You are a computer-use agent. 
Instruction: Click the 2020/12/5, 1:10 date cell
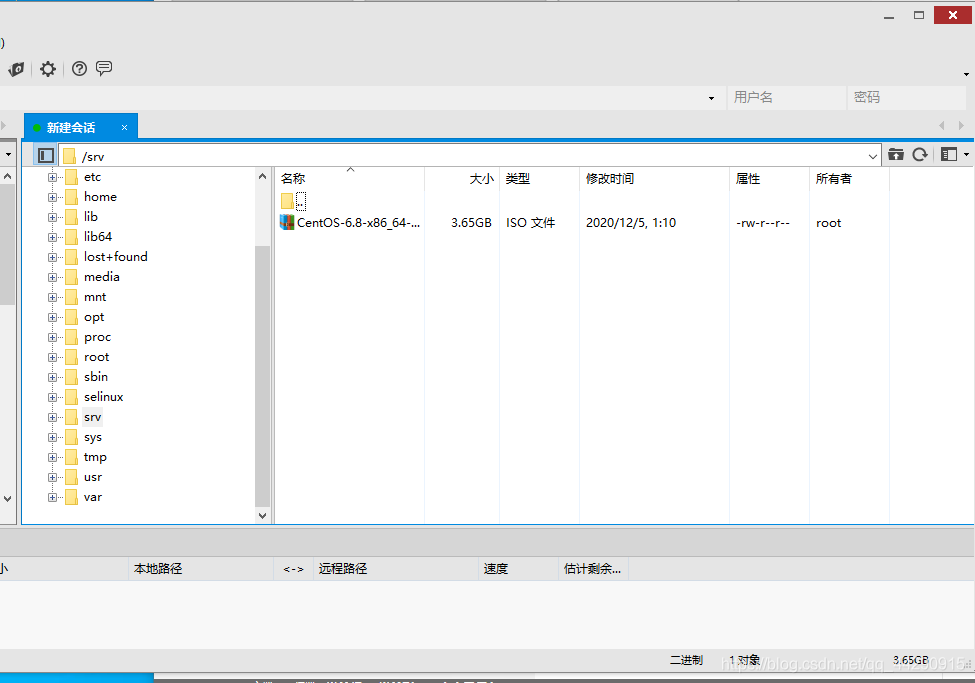(631, 223)
